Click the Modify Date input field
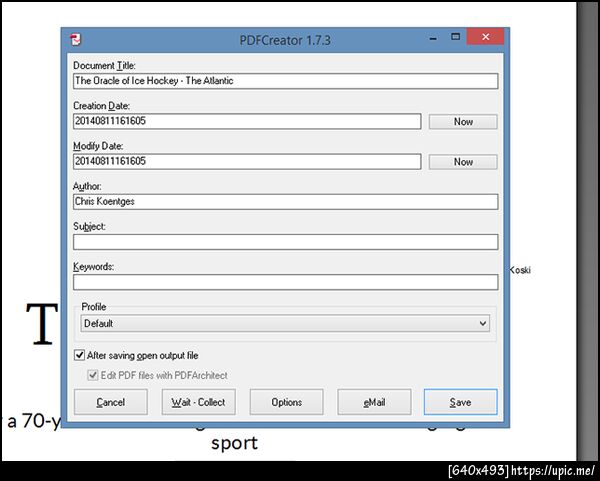 247,161
